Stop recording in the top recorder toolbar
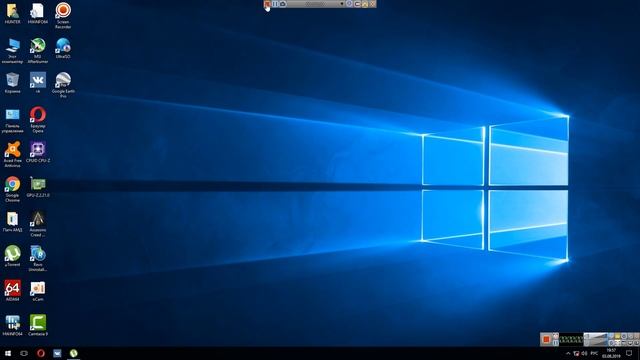This screenshot has height=360, width=640. coord(267,4)
